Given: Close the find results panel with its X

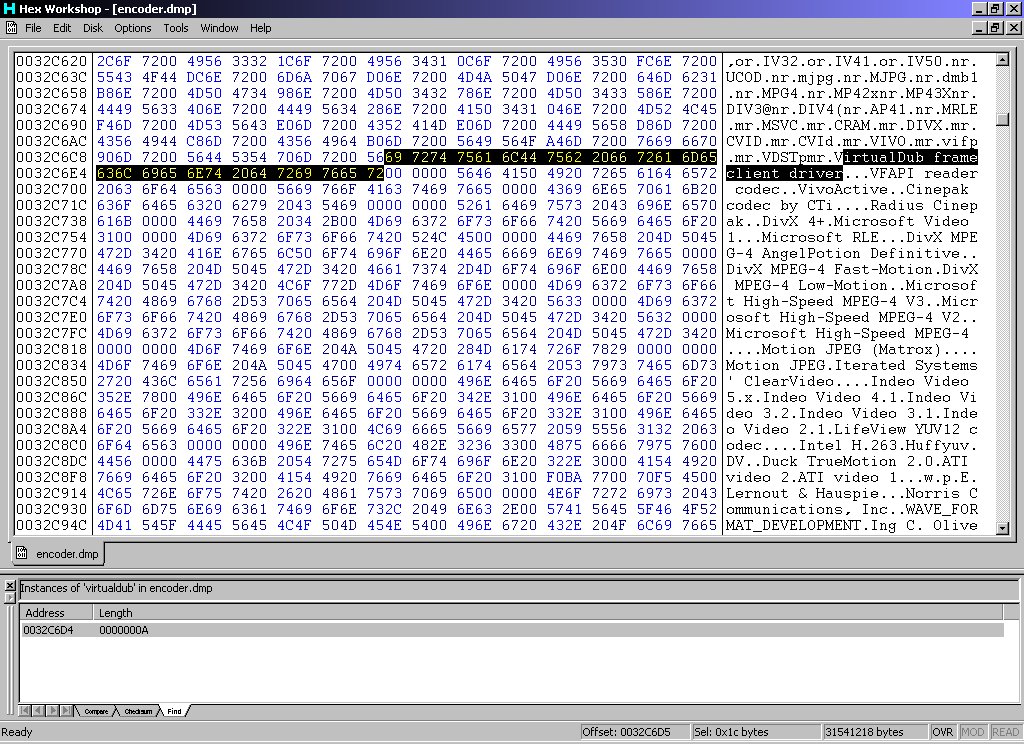Looking at the screenshot, I should [x=10, y=585].
